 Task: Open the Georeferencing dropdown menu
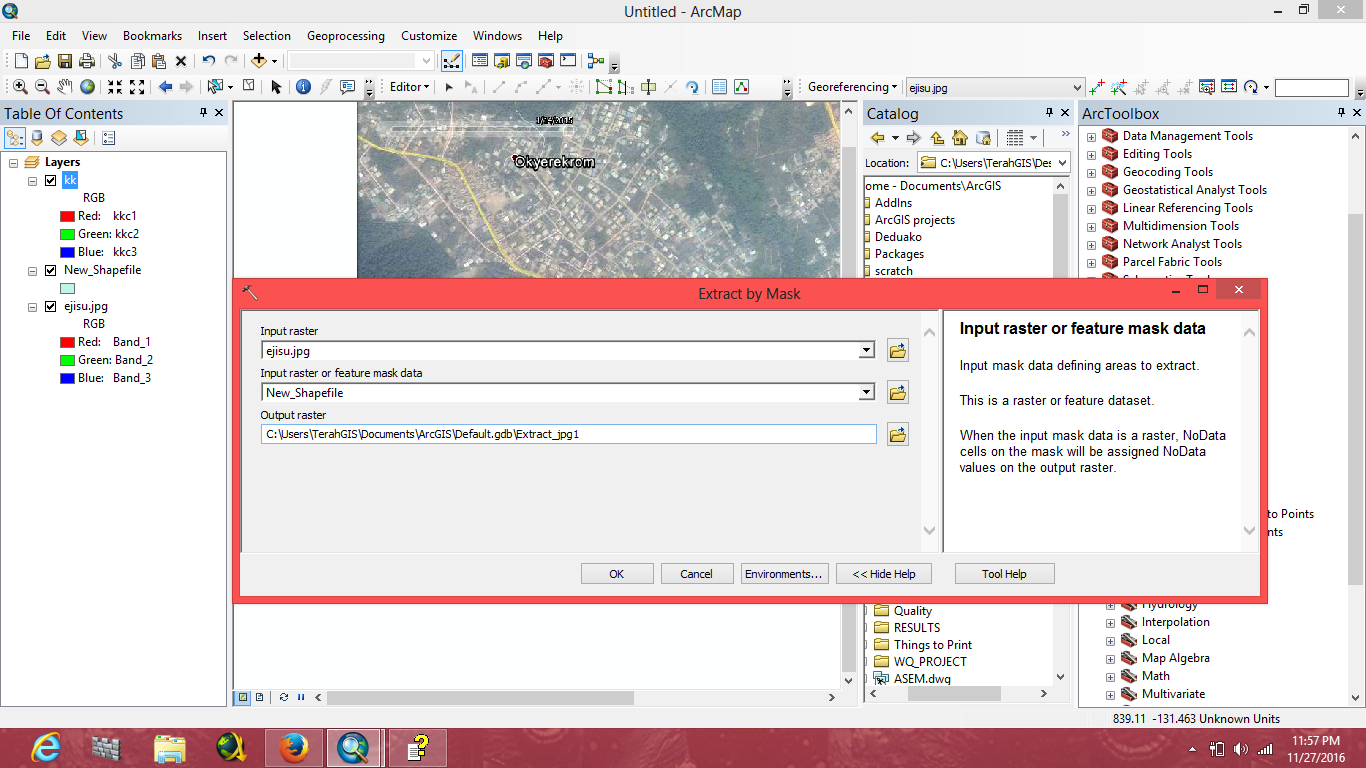pos(852,87)
